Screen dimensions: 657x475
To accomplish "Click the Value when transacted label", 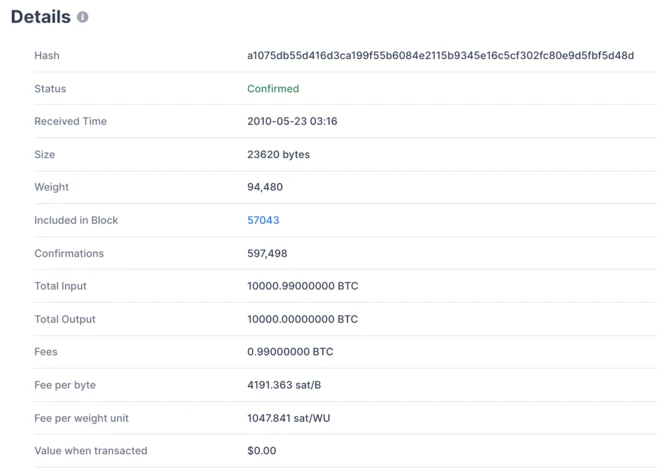I will [x=90, y=451].
